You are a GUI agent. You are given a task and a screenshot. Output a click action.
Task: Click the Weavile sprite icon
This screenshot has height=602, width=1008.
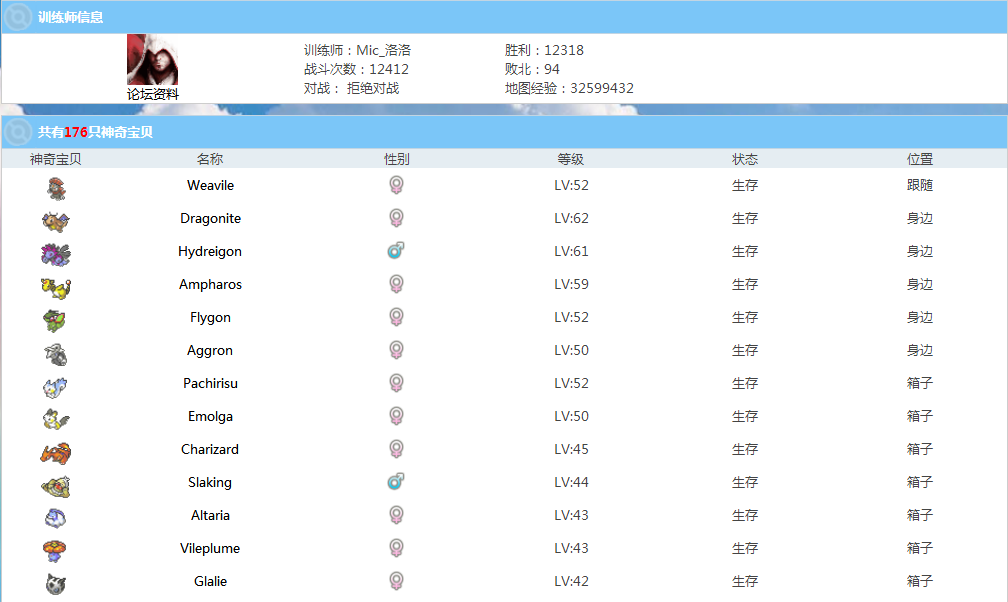[56, 188]
